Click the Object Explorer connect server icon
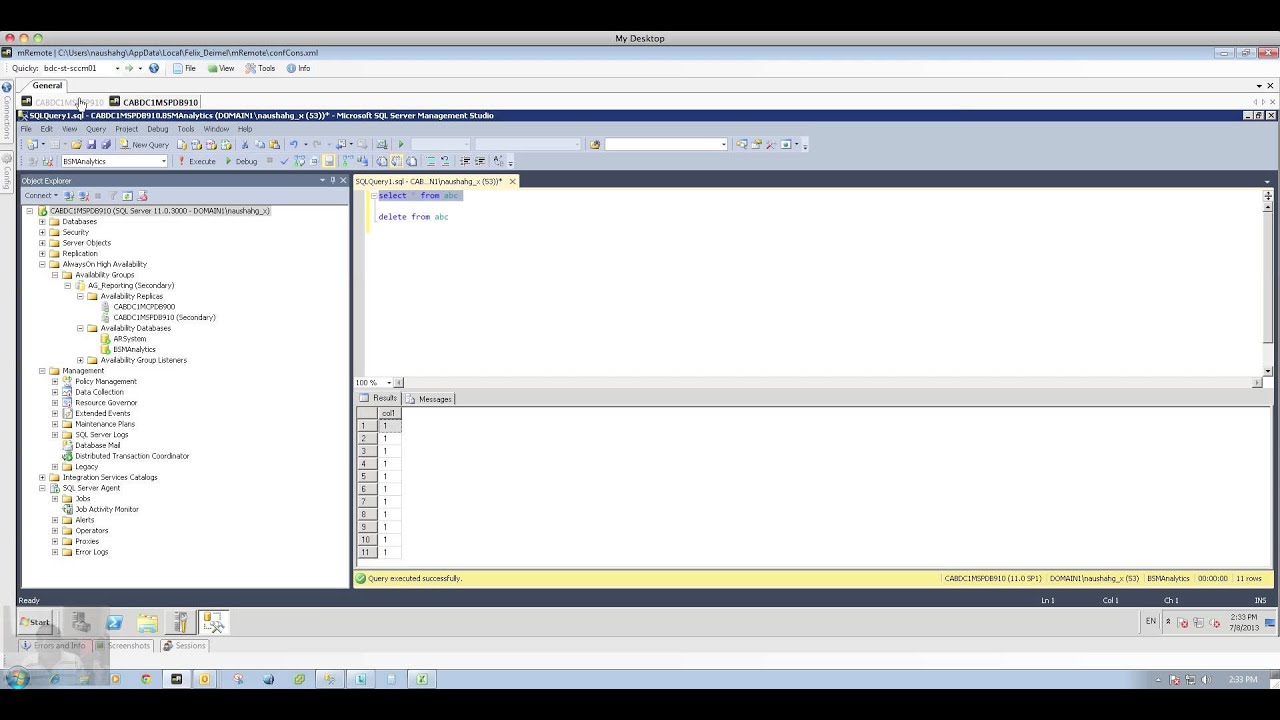This screenshot has width=1280, height=720. click(69, 195)
